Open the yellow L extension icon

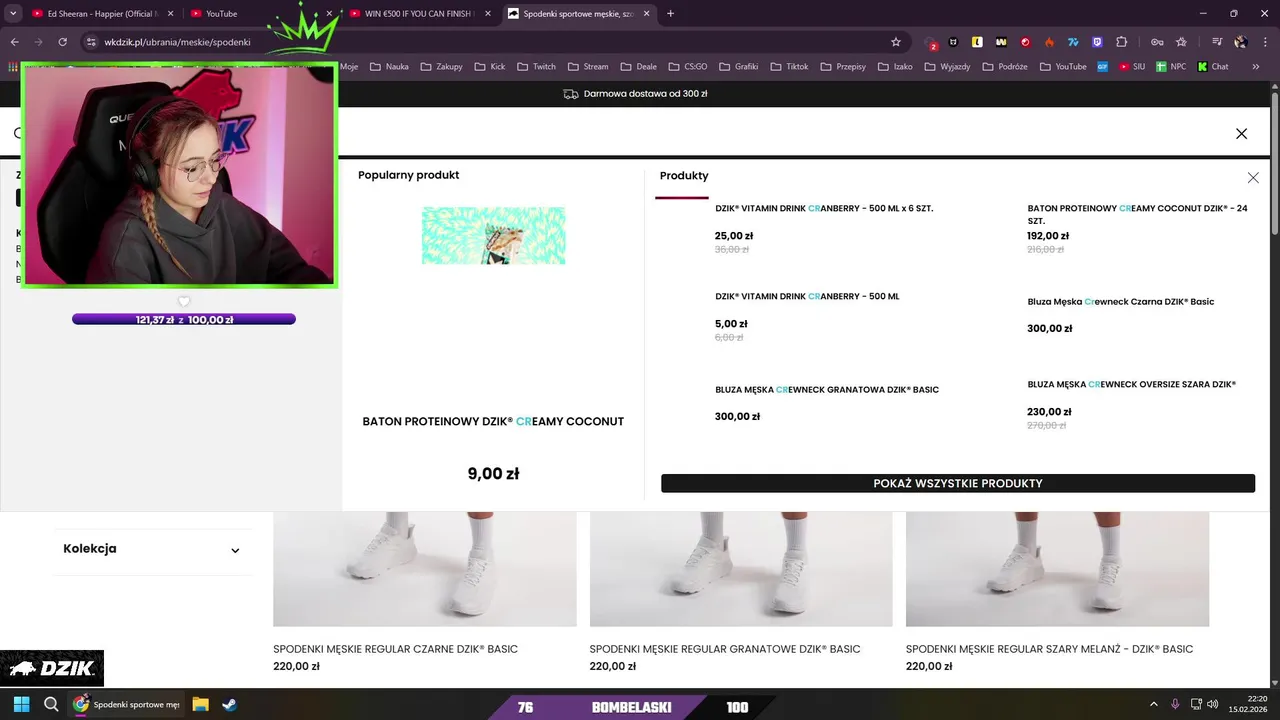pos(977,42)
